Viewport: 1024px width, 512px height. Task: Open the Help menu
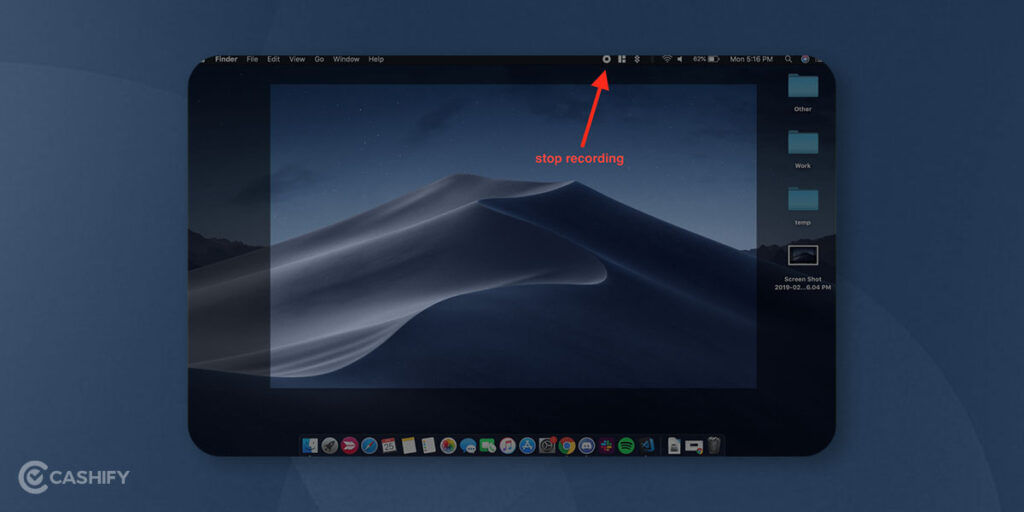click(376, 59)
